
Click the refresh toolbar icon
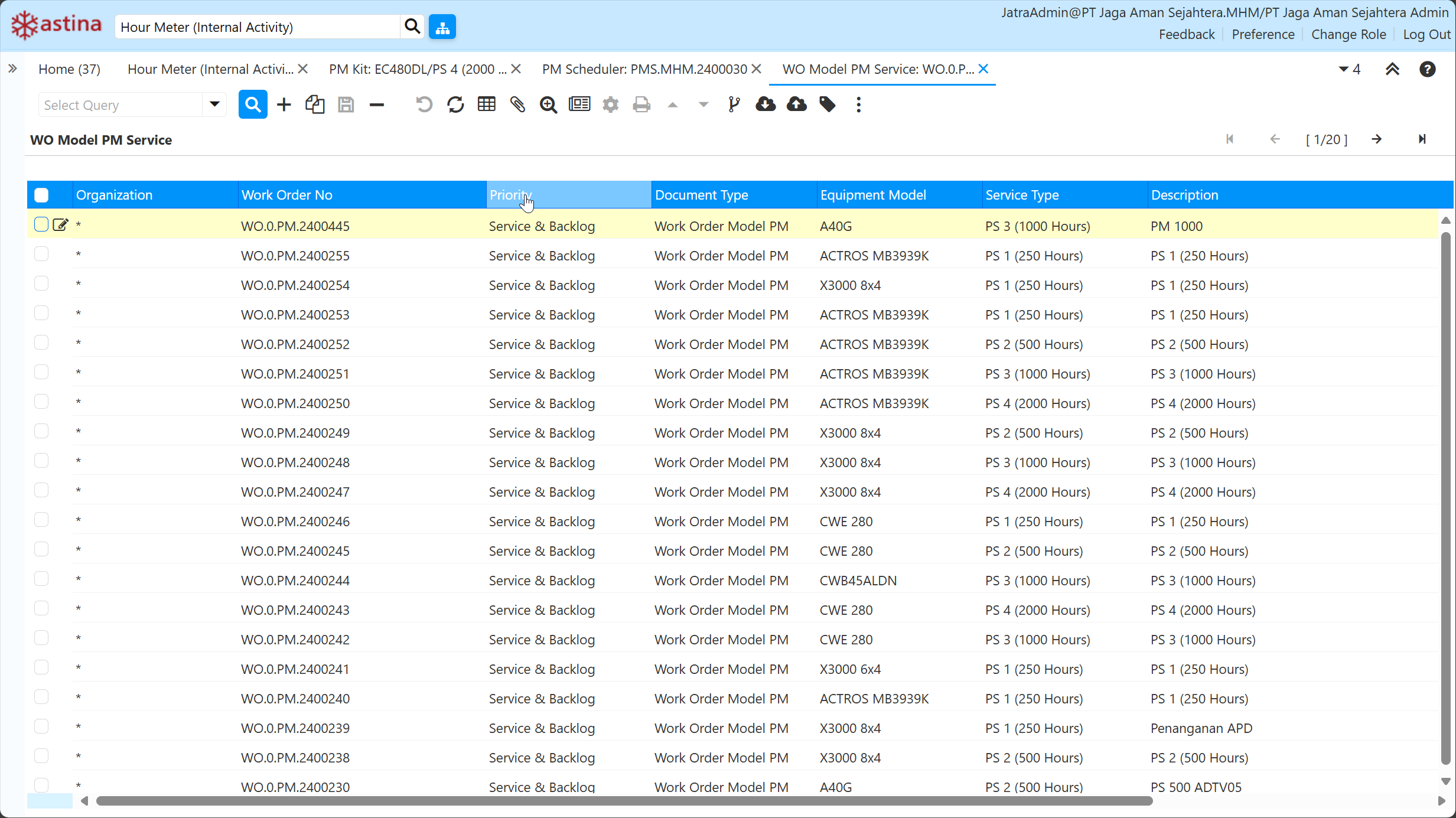pyautogui.click(x=455, y=105)
